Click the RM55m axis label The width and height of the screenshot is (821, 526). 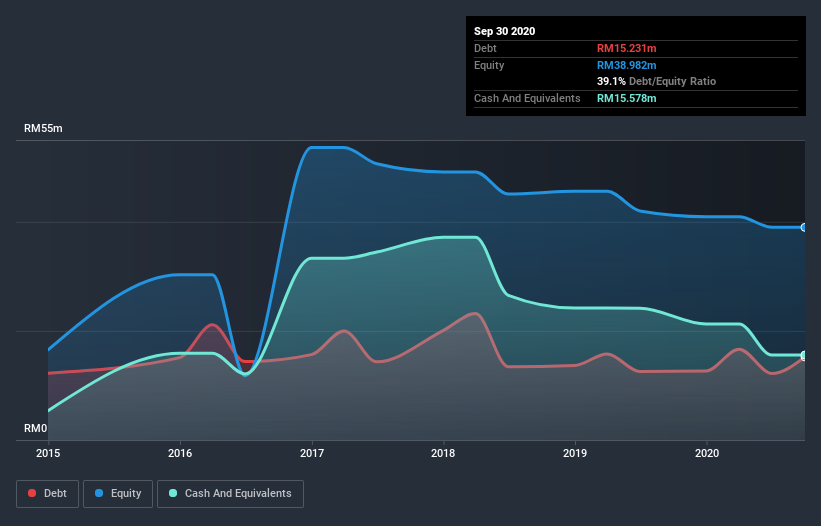[43, 128]
